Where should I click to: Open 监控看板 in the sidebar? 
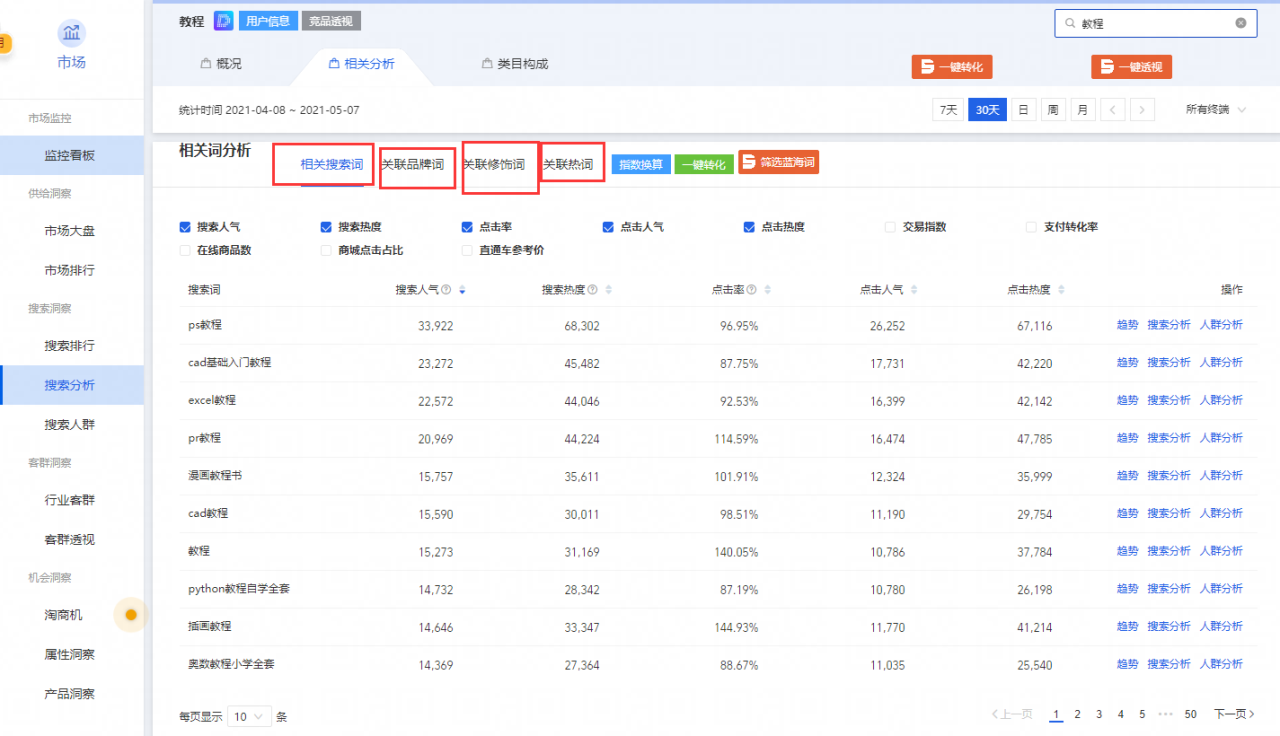click(x=69, y=155)
